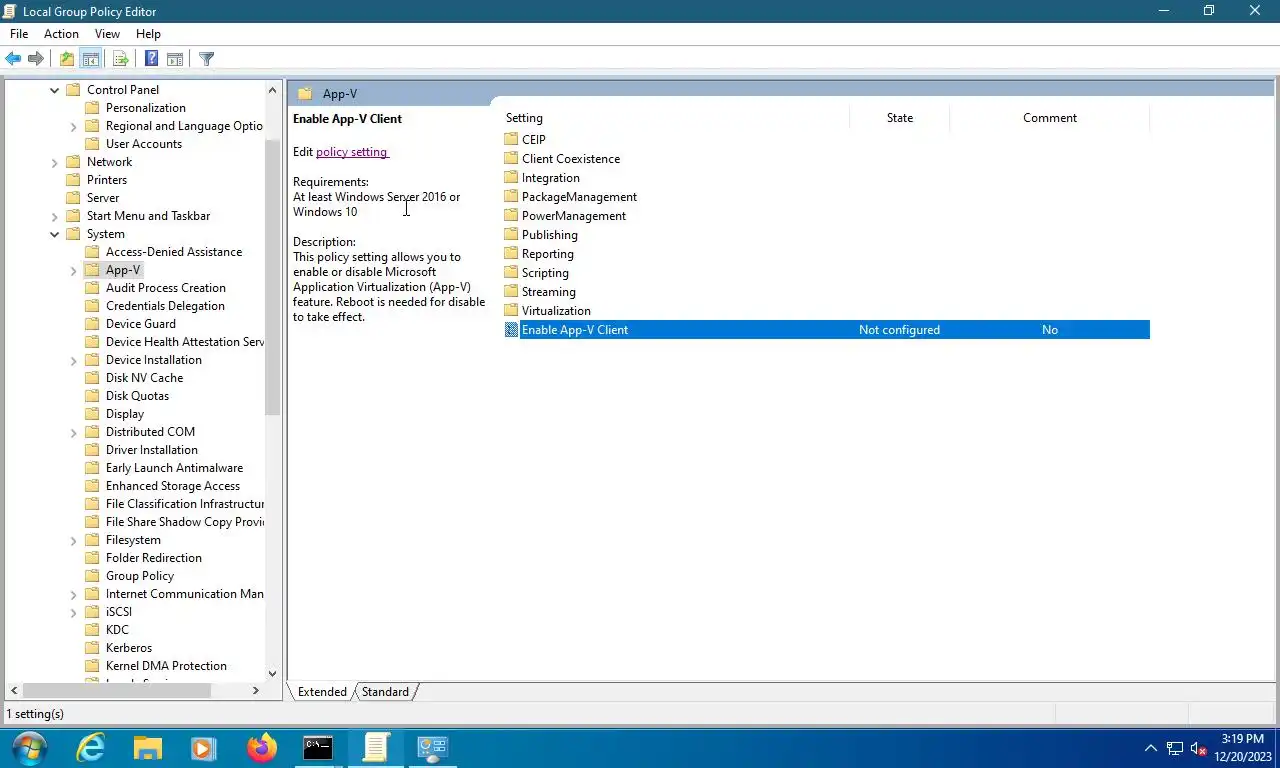Show hidden tray icons chevron
1280x768 pixels.
[x=1150, y=748]
